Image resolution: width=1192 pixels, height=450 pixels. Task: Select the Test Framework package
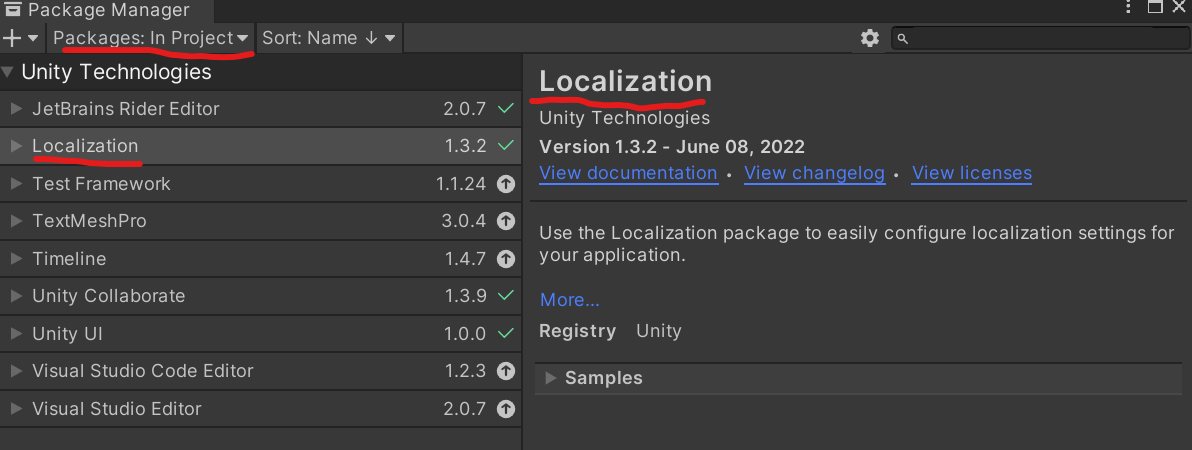click(261, 183)
